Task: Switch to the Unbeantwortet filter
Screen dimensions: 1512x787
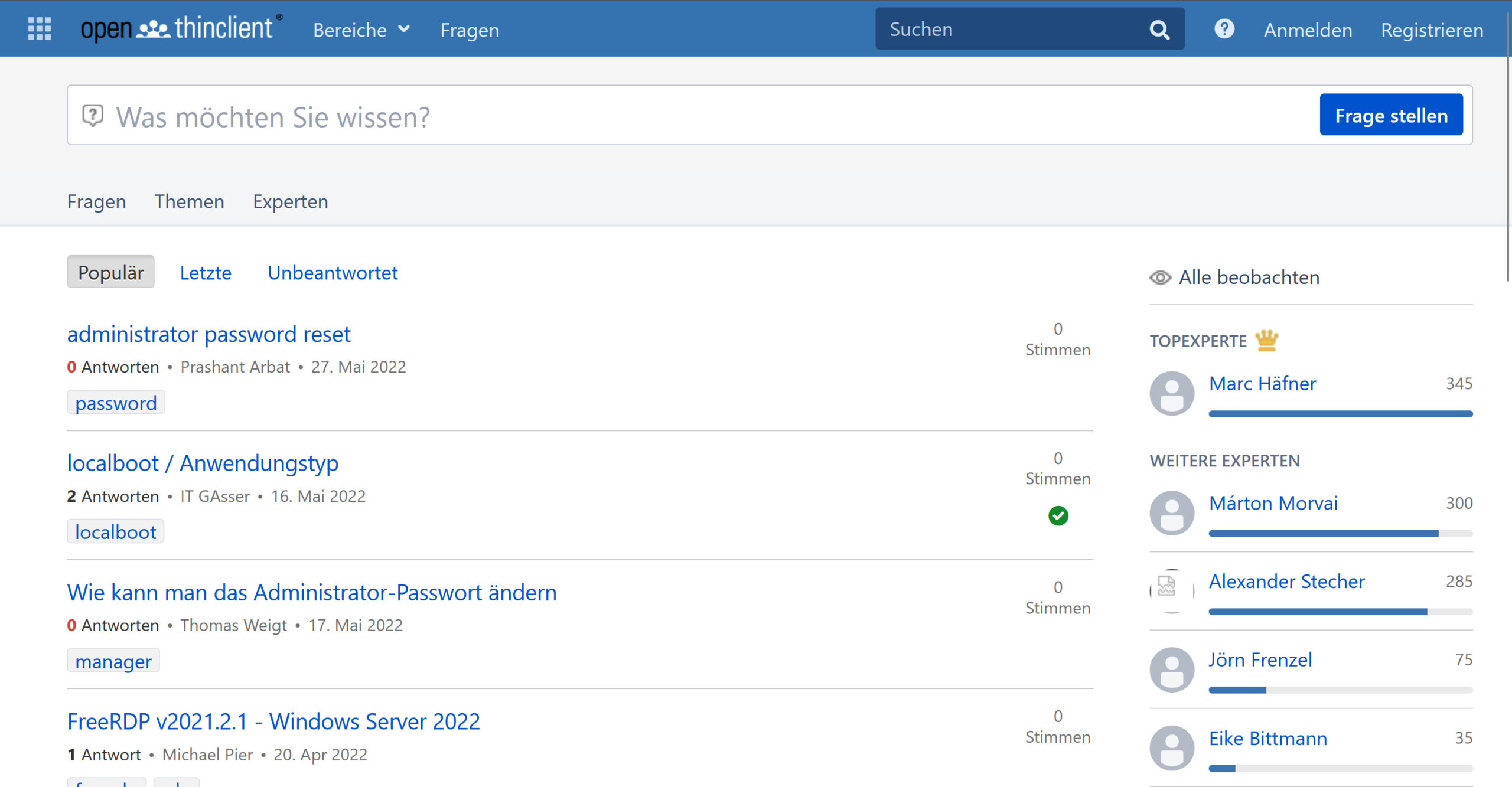Action: tap(333, 272)
